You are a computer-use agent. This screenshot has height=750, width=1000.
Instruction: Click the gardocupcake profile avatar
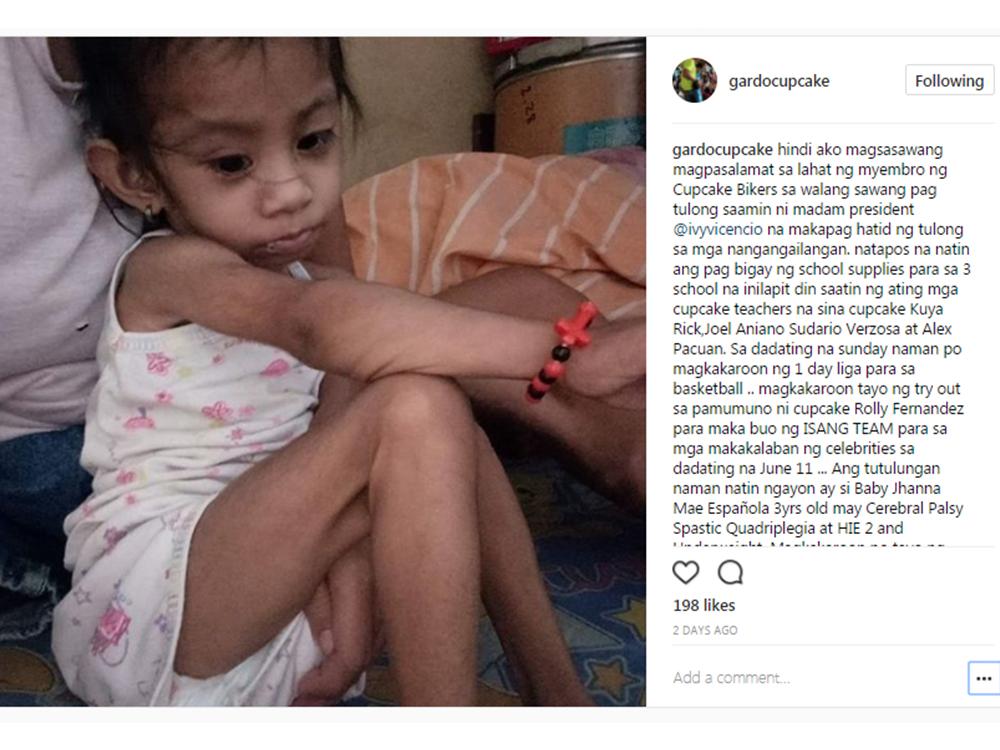click(695, 80)
